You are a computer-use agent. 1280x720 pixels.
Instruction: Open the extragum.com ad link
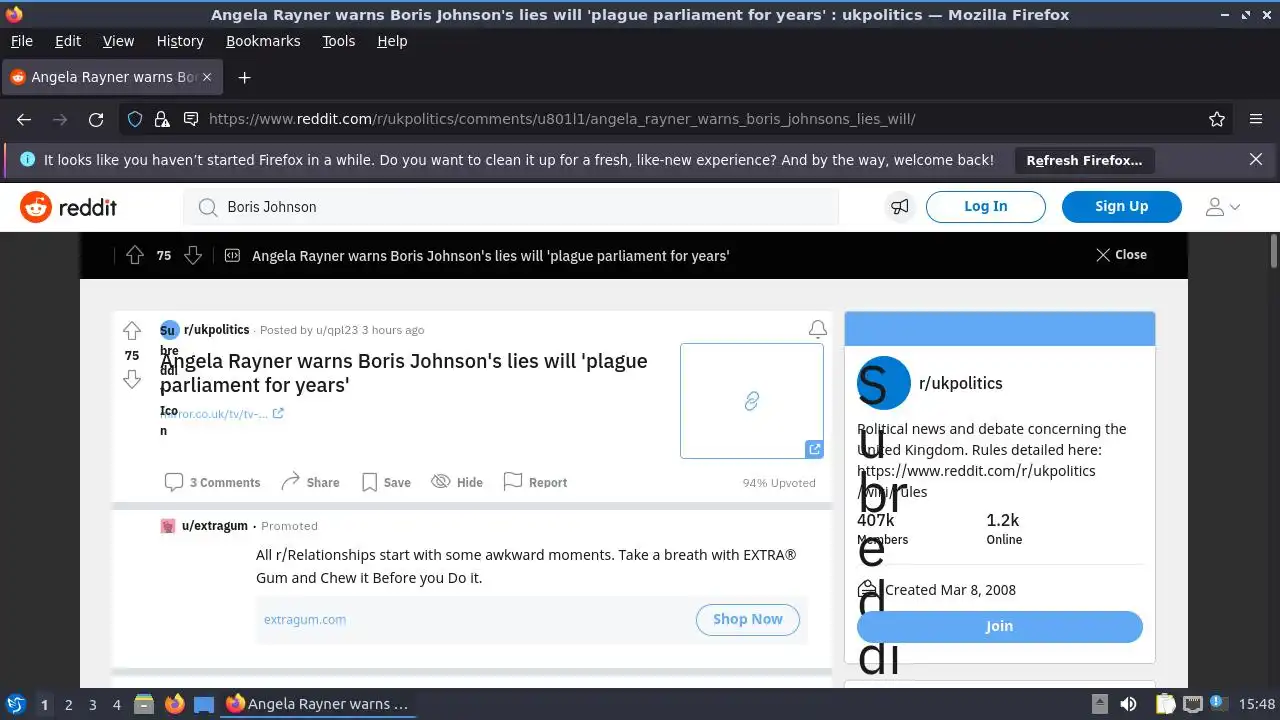click(305, 619)
